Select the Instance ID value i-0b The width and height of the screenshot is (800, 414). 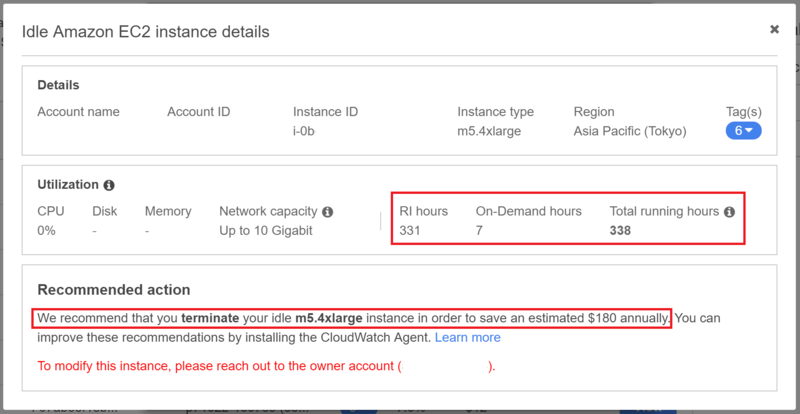pyautogui.click(x=304, y=131)
